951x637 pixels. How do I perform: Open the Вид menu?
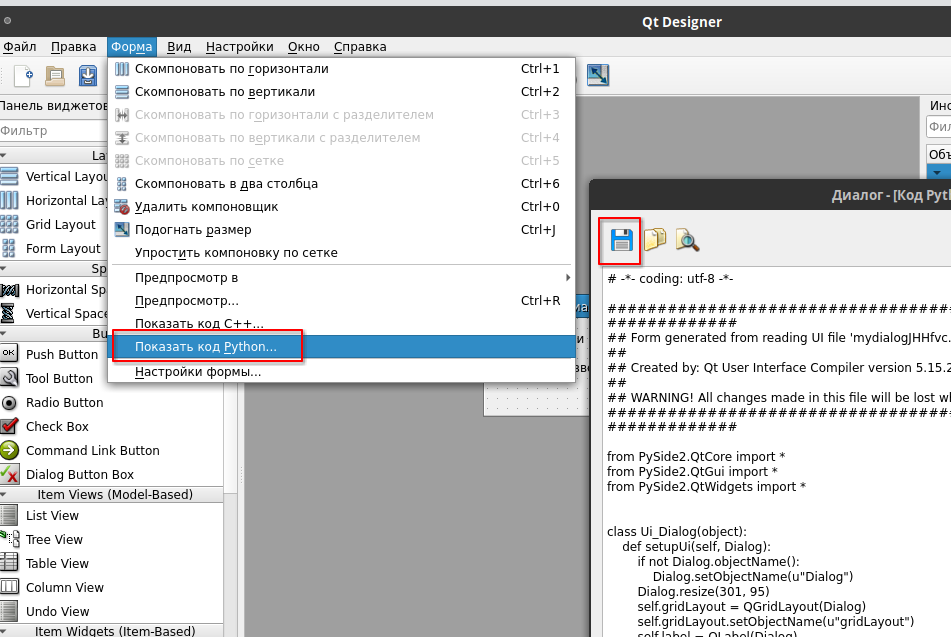pyautogui.click(x=179, y=46)
